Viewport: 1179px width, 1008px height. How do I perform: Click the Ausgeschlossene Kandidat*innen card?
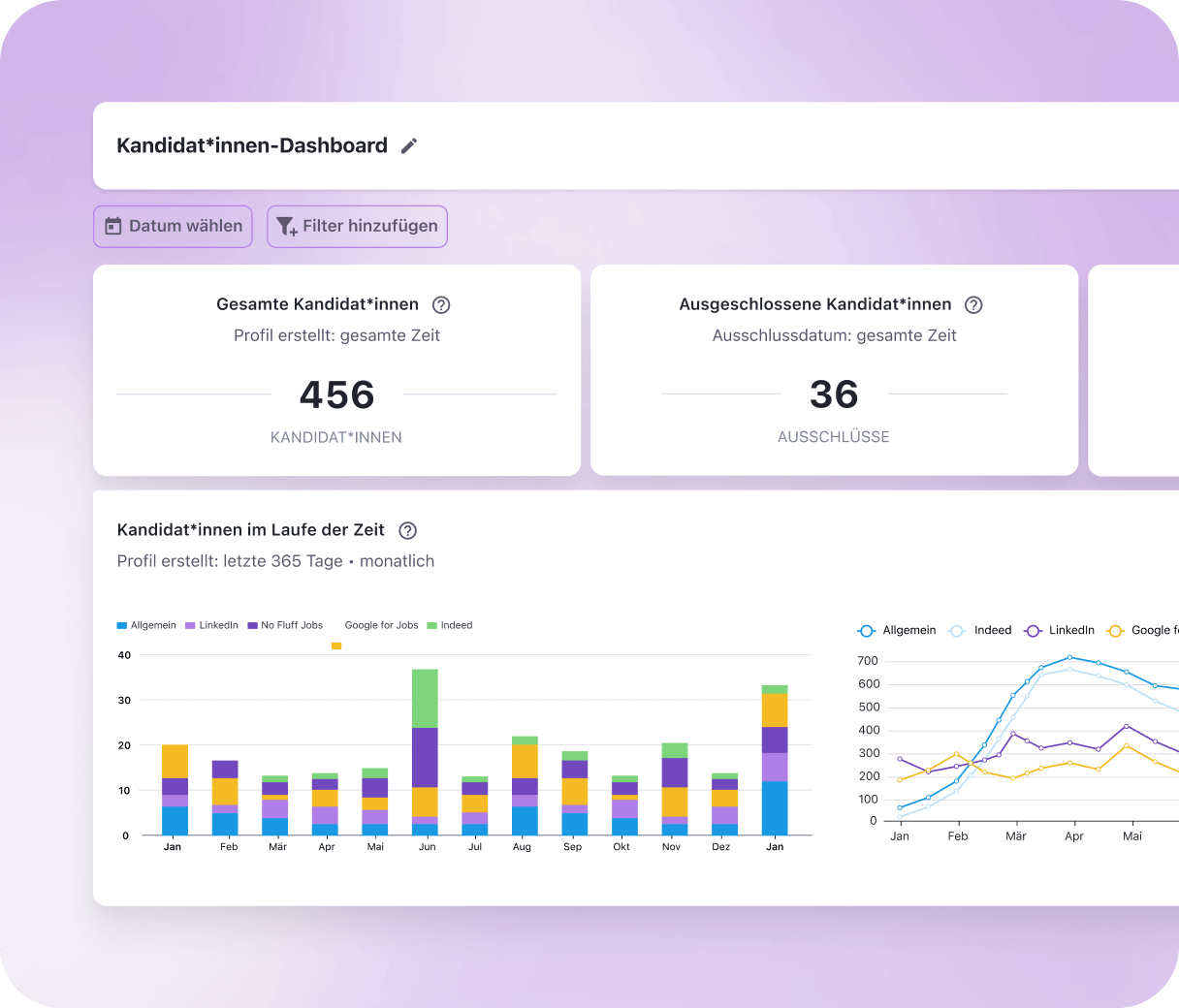(834, 370)
